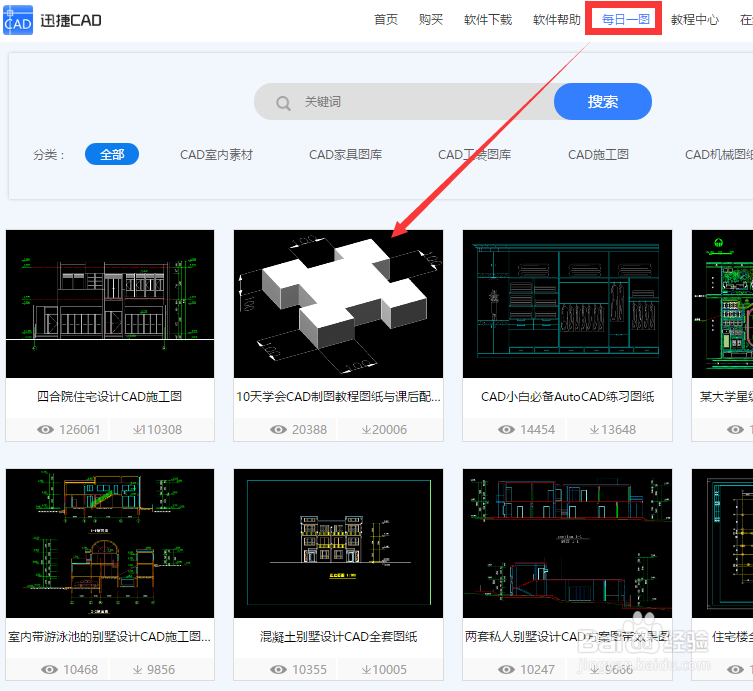Select the CAD室内素材 category

(216, 155)
